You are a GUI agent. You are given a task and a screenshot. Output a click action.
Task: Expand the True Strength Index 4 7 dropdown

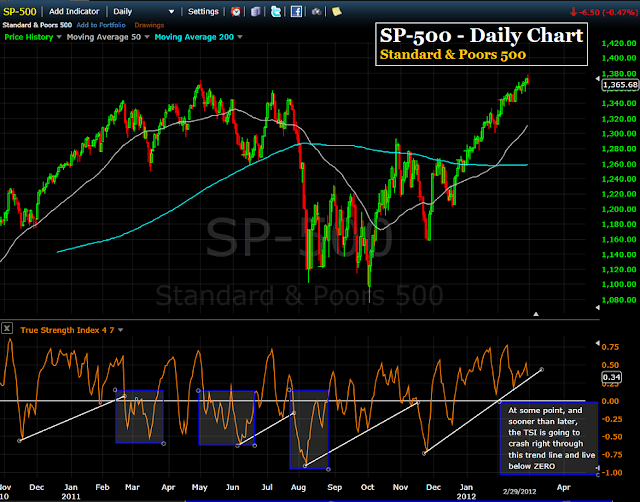pyautogui.click(x=120, y=330)
